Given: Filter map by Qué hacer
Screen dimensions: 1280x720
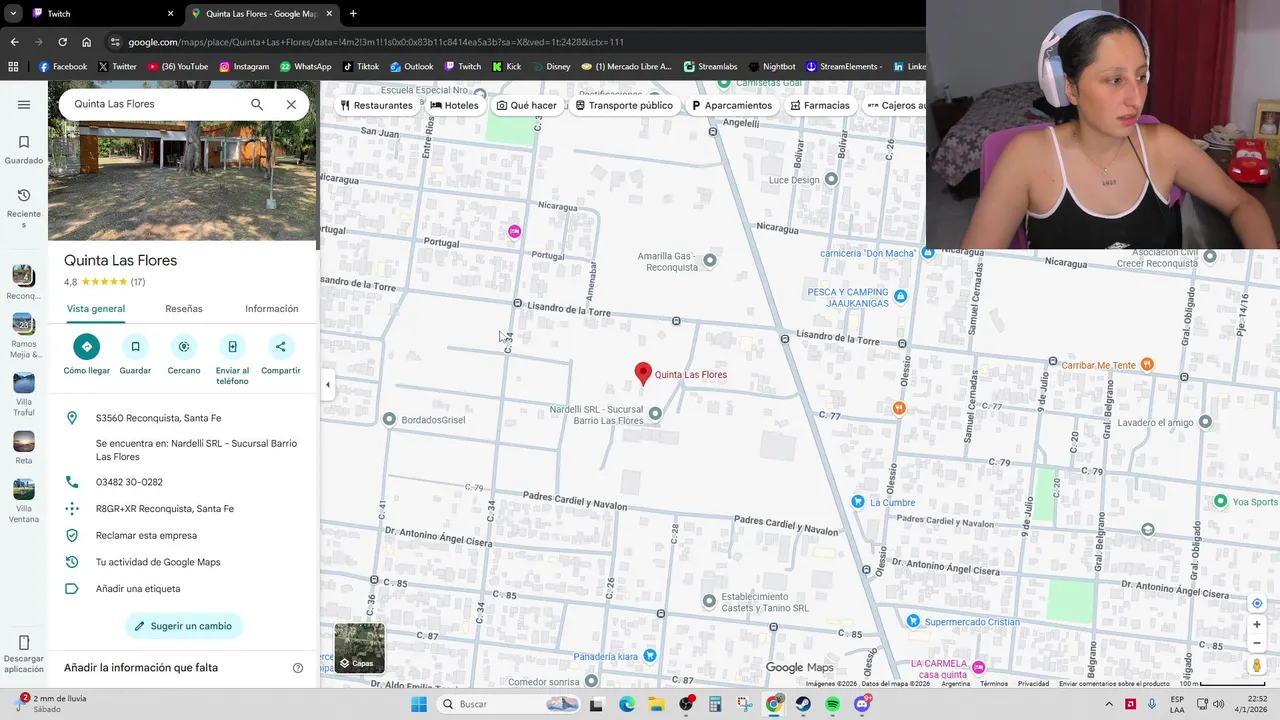Looking at the screenshot, I should click(527, 105).
